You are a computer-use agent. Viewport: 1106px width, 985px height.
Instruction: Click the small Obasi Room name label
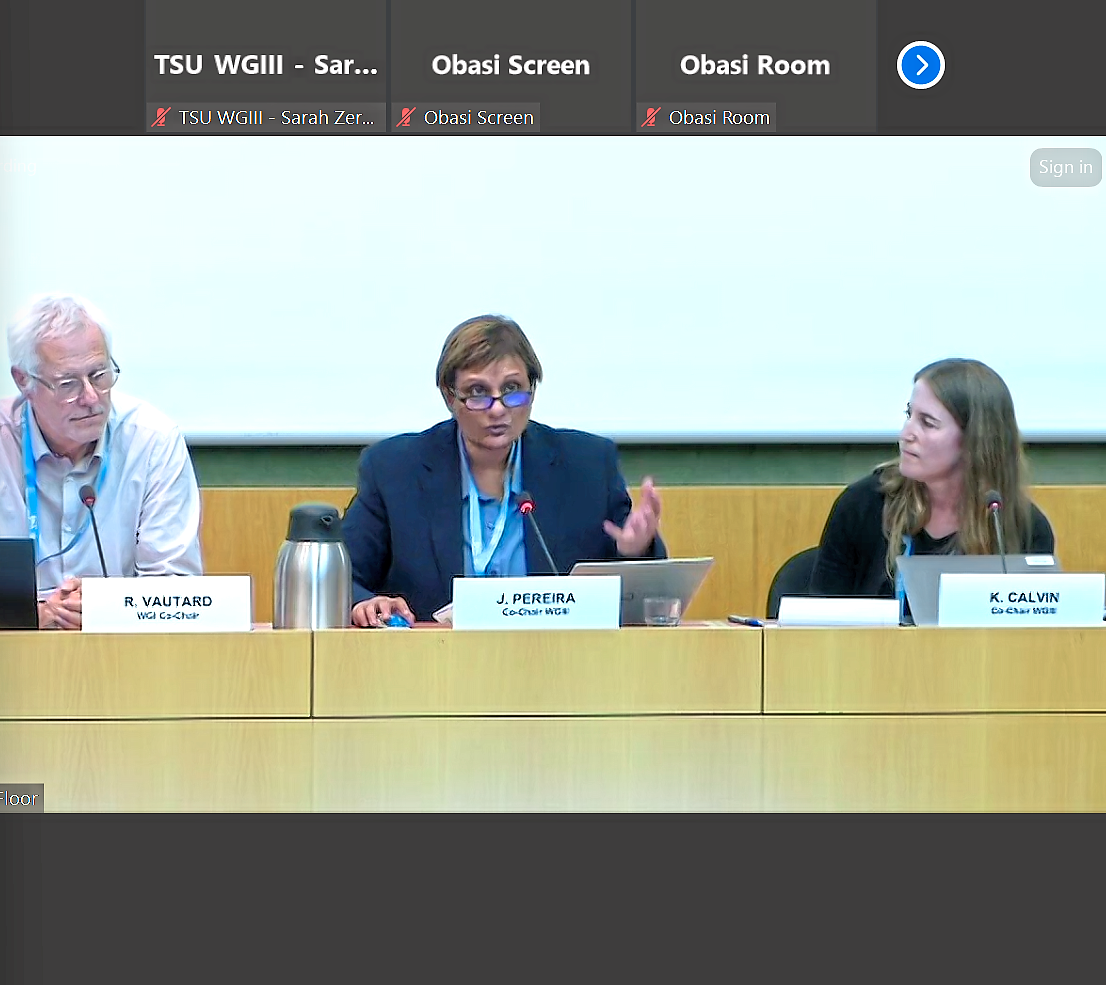(719, 118)
